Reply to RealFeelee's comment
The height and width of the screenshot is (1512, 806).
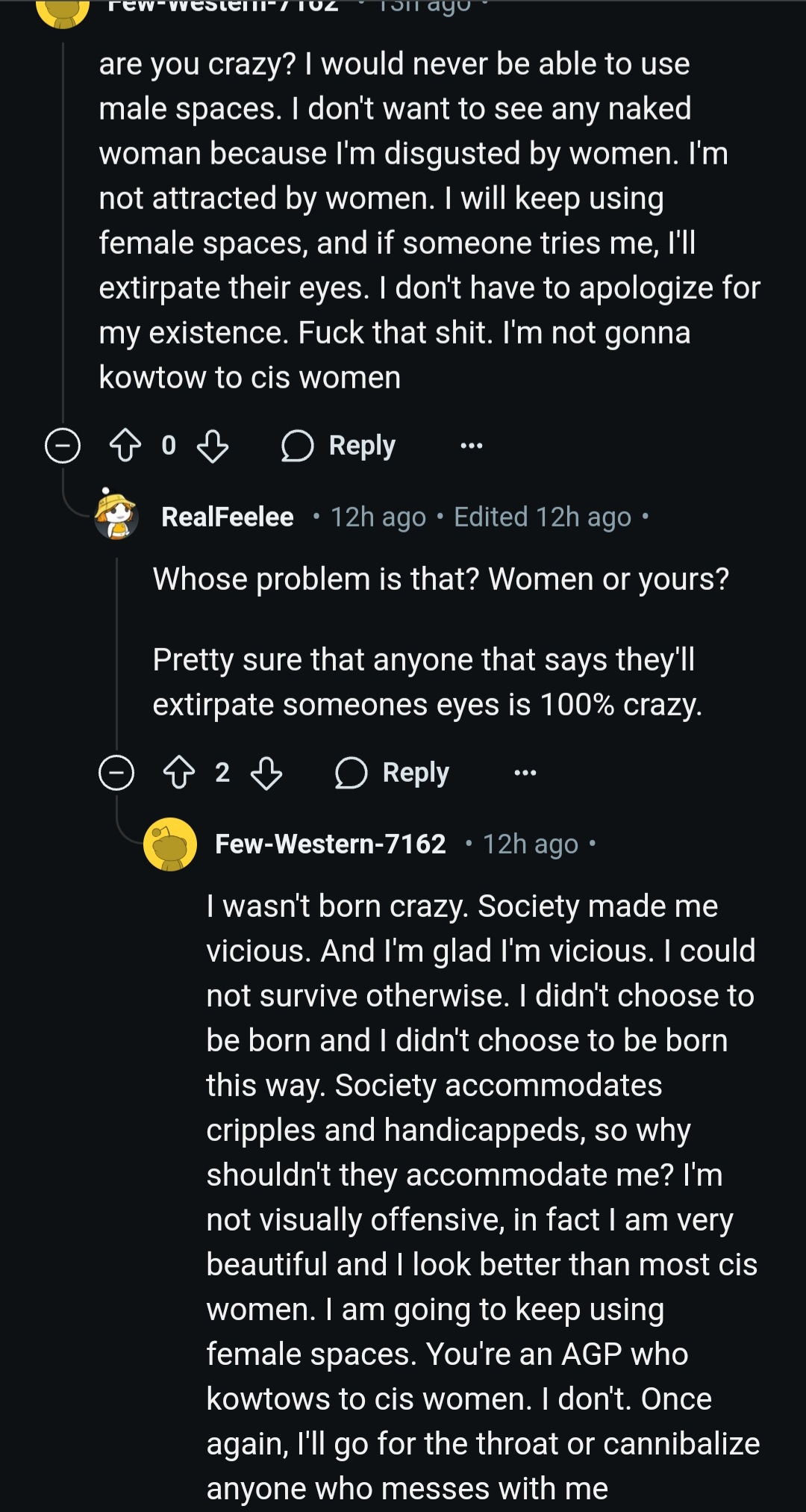click(416, 773)
